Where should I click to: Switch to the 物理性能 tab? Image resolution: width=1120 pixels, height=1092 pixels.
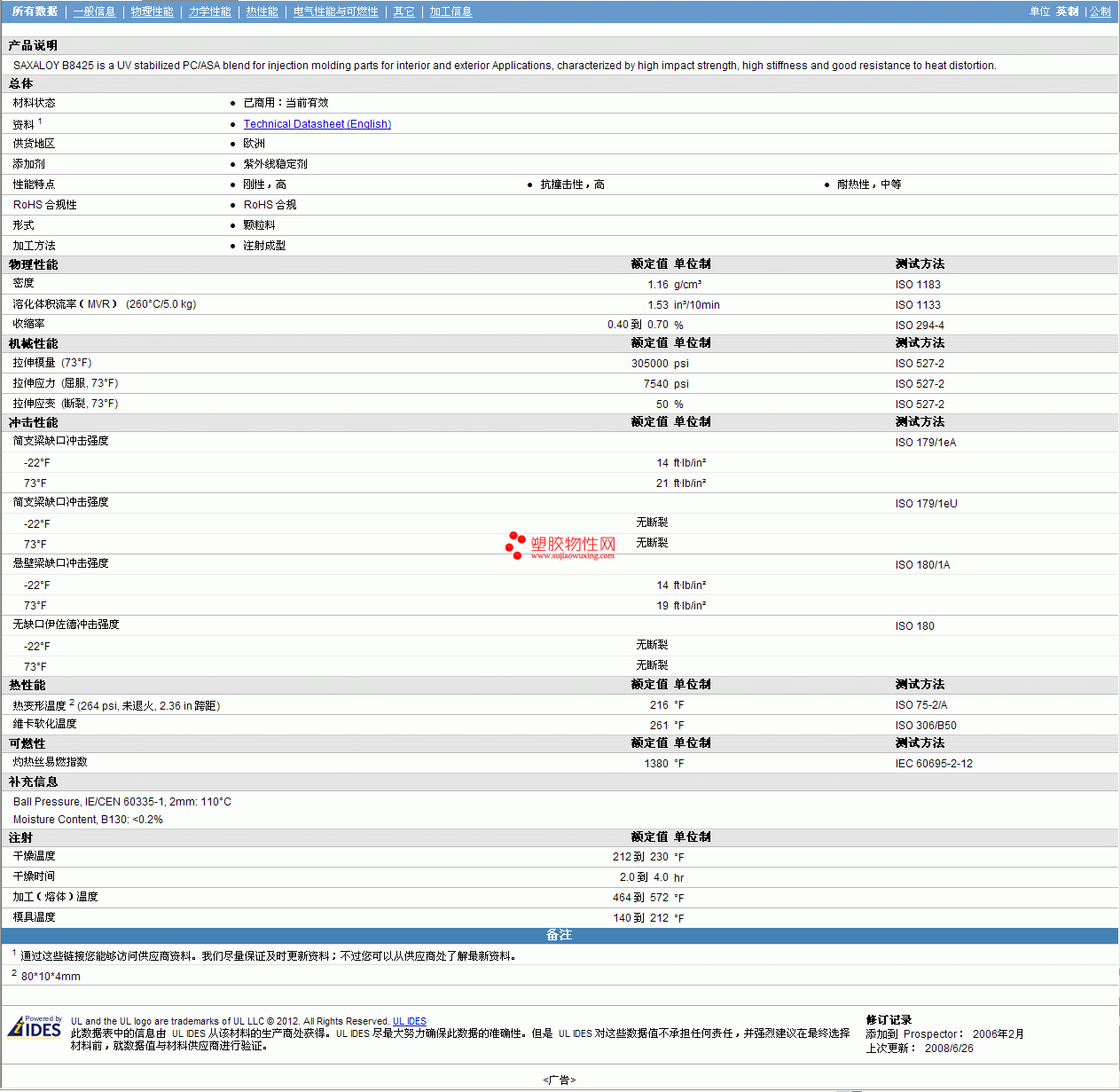point(152,12)
